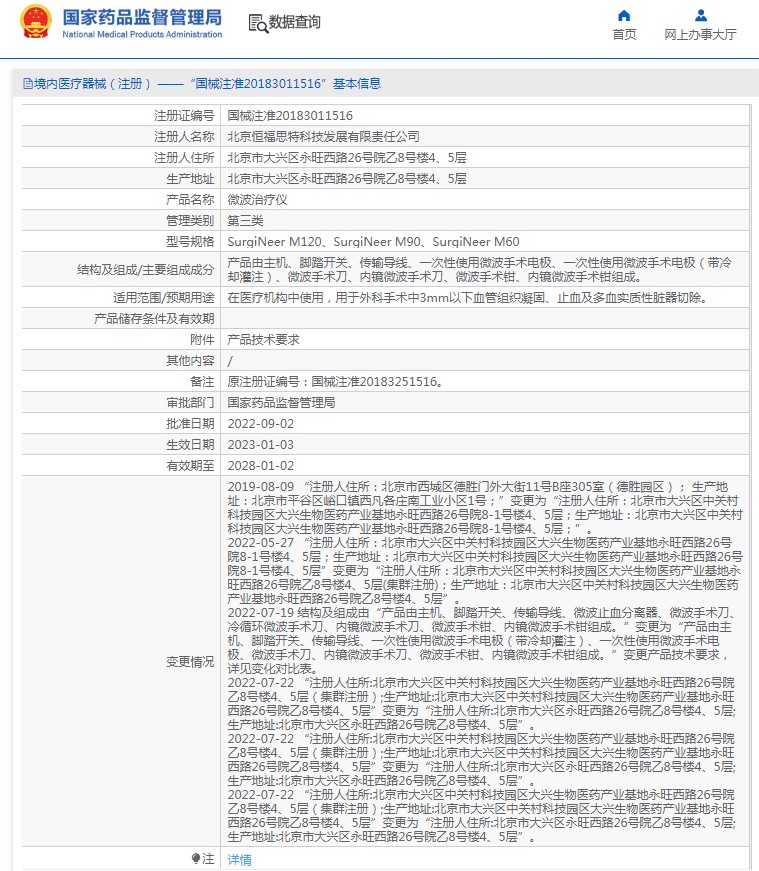Viewport: 759px width, 871px height.
Task: Click the 适用范围/预期用途 description text
Action: 469,298
